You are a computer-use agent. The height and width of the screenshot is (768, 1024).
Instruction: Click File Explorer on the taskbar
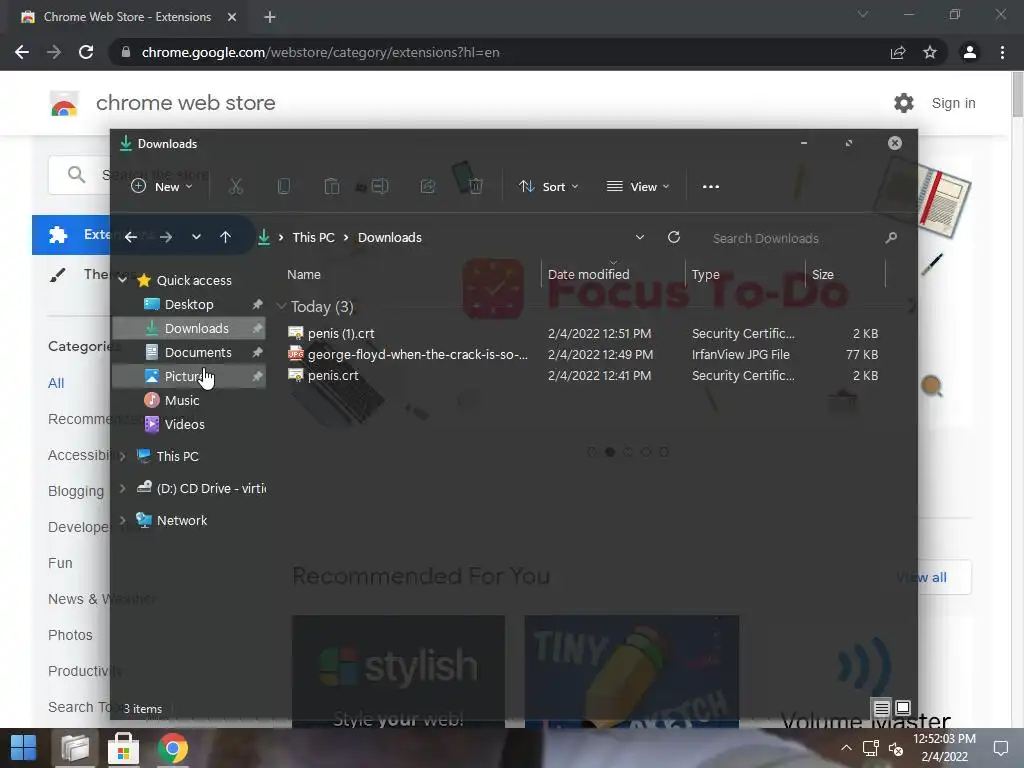[74, 748]
